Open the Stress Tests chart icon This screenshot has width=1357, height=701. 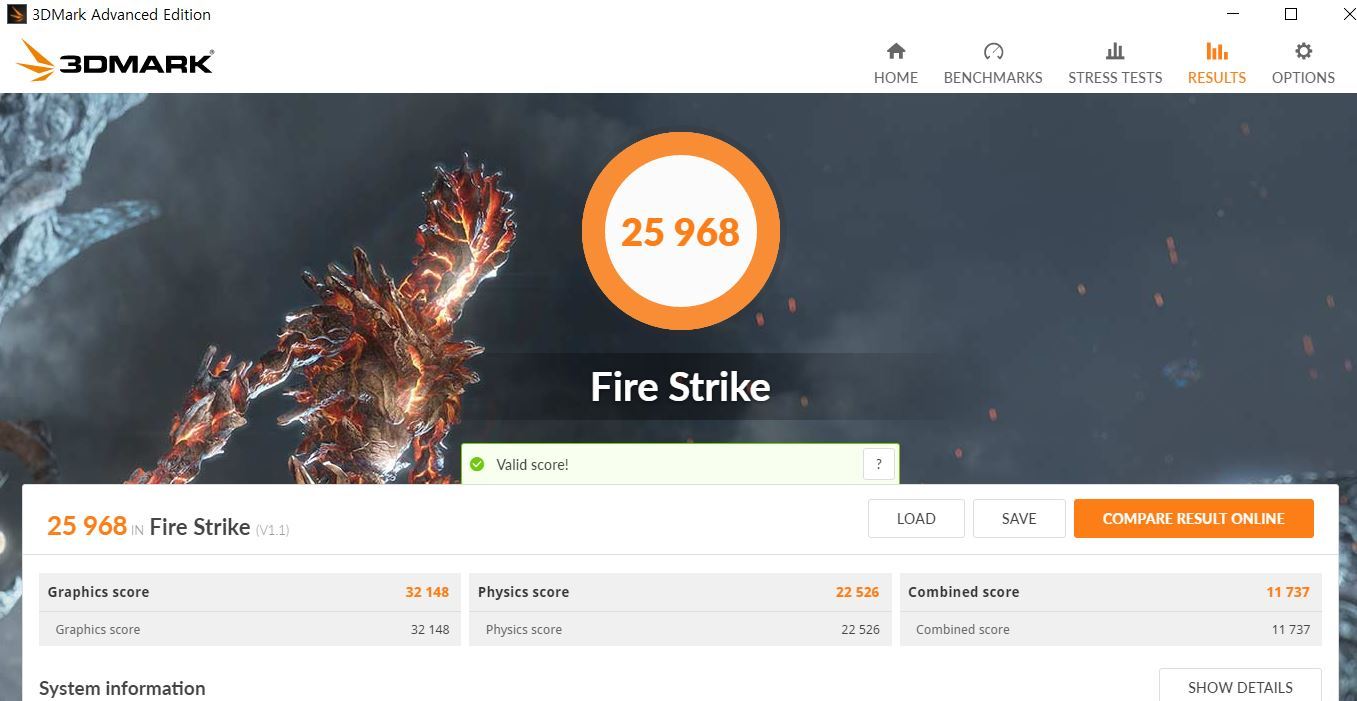click(1115, 51)
